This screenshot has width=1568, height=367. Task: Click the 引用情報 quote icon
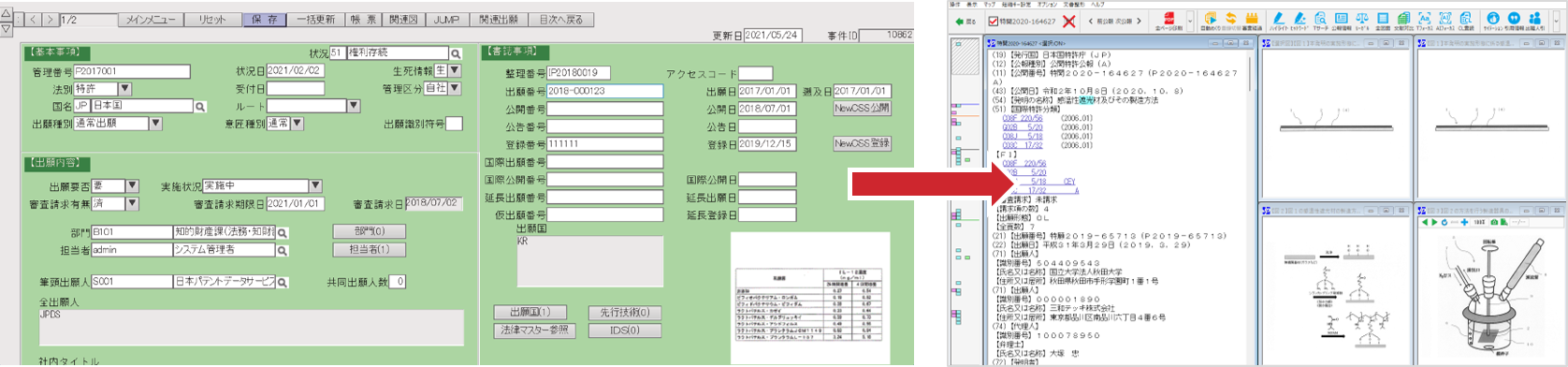click(1513, 21)
